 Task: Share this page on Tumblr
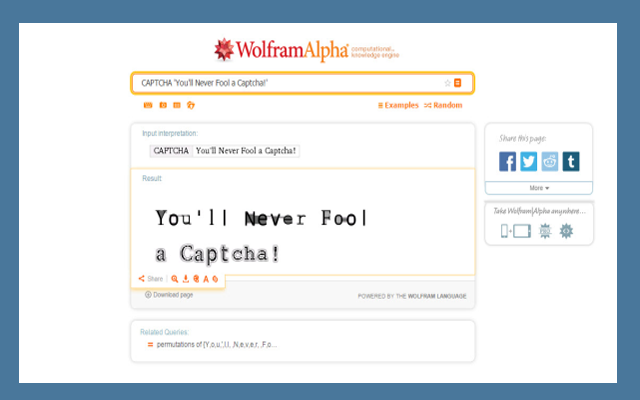tap(571, 161)
